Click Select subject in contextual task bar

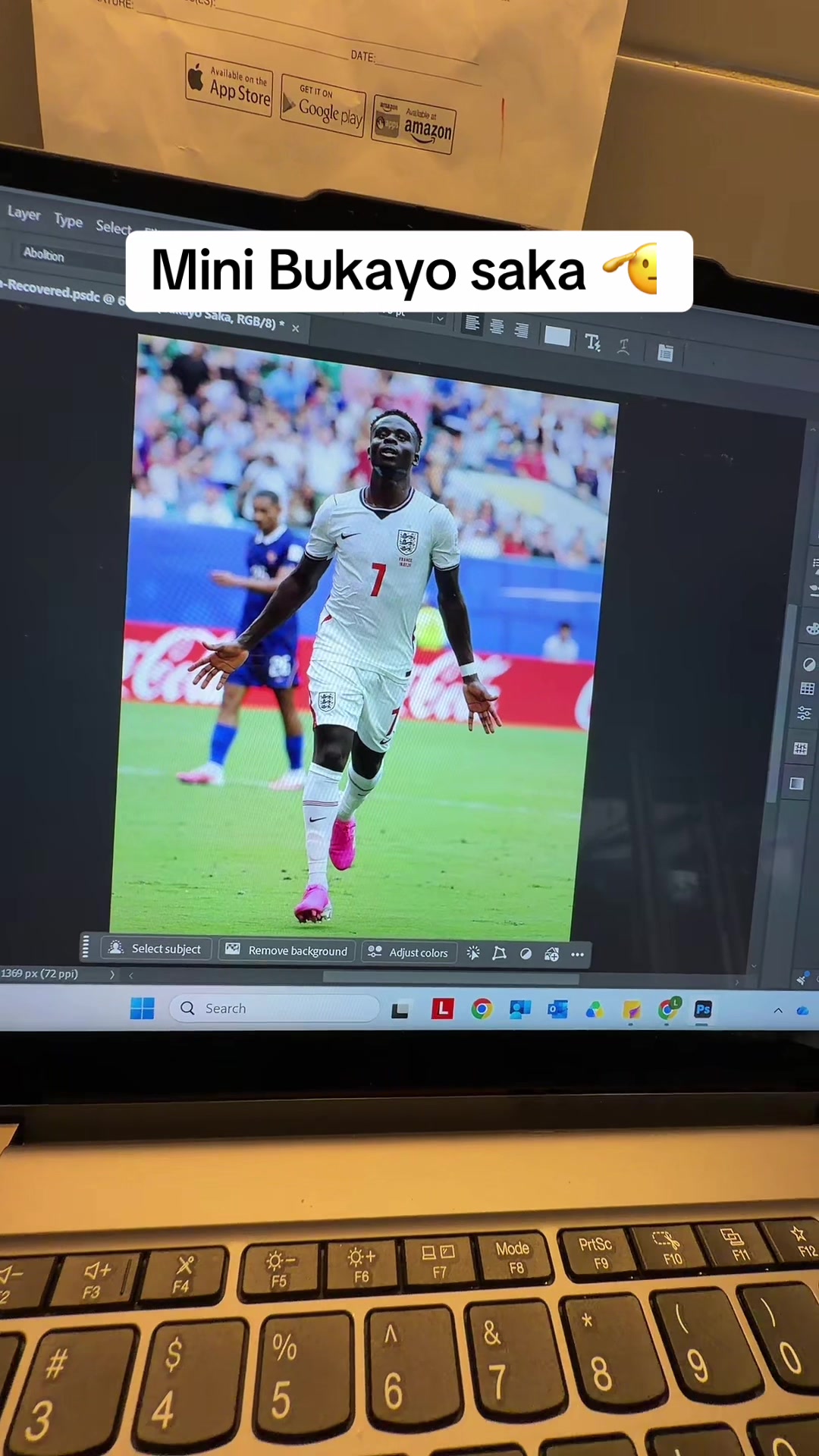(x=155, y=949)
